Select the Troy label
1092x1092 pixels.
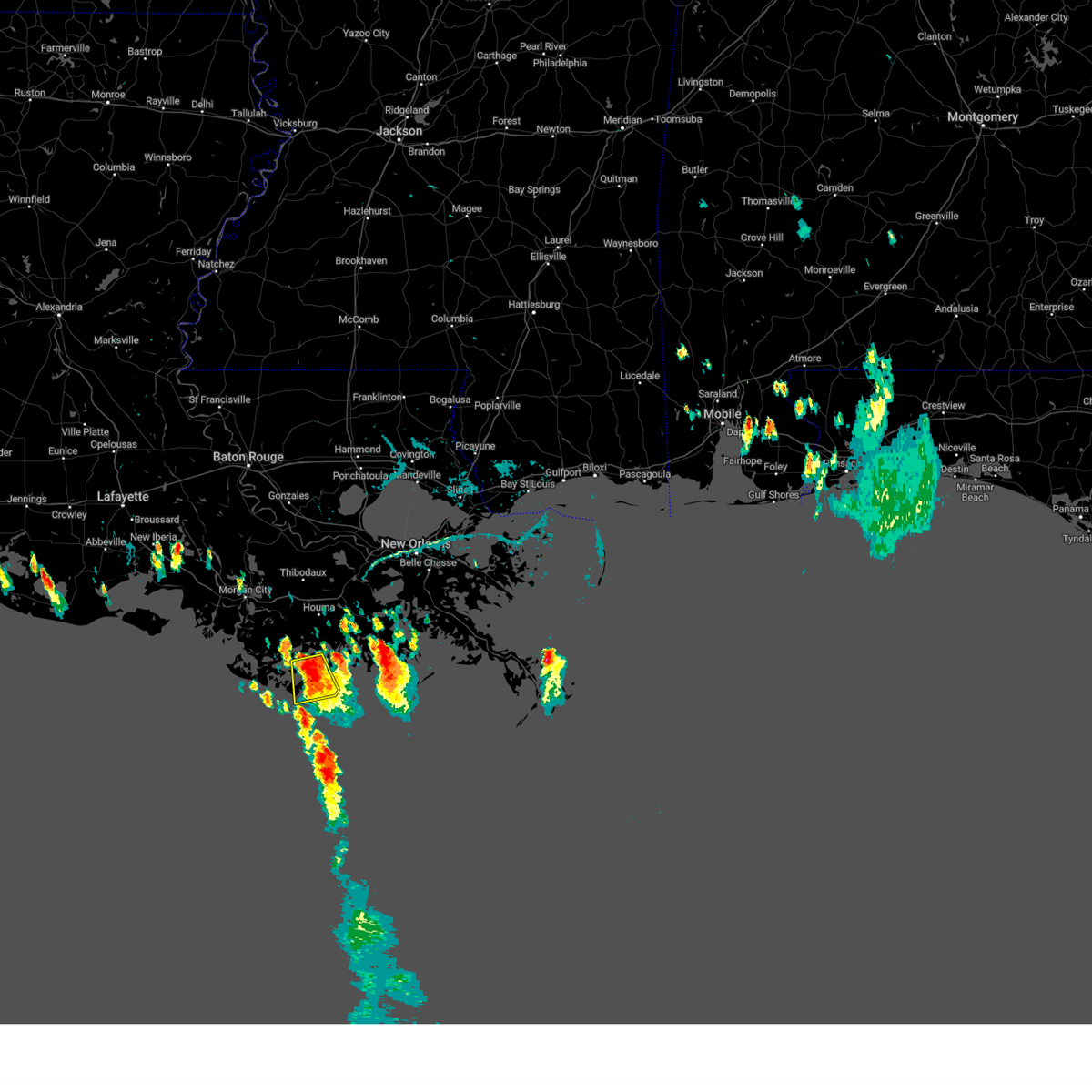click(1034, 221)
